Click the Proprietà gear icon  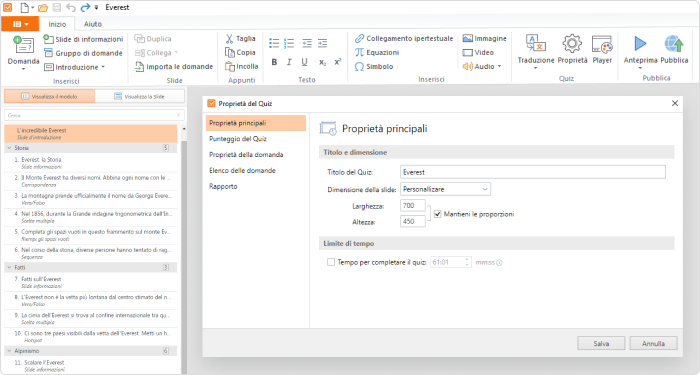coord(572,44)
